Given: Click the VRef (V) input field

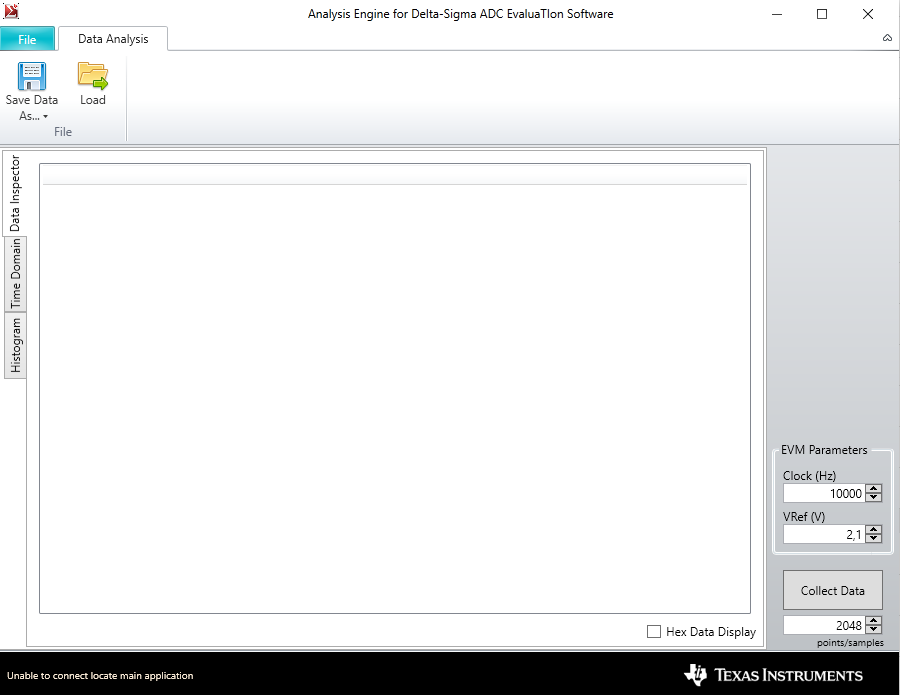Looking at the screenshot, I should [x=824, y=534].
